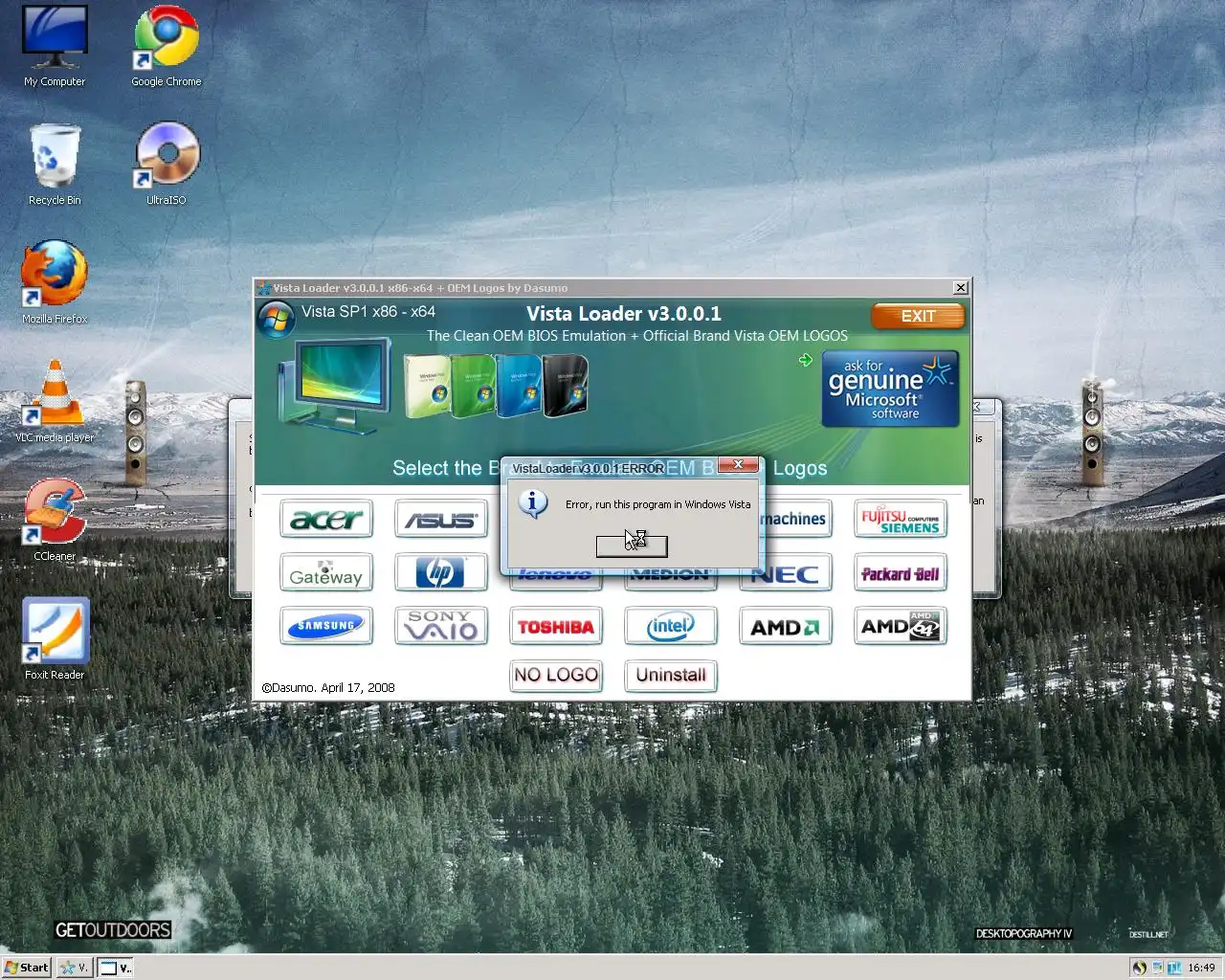The height and width of the screenshot is (980, 1225).
Task: Open the Start menu
Action: [x=26, y=968]
